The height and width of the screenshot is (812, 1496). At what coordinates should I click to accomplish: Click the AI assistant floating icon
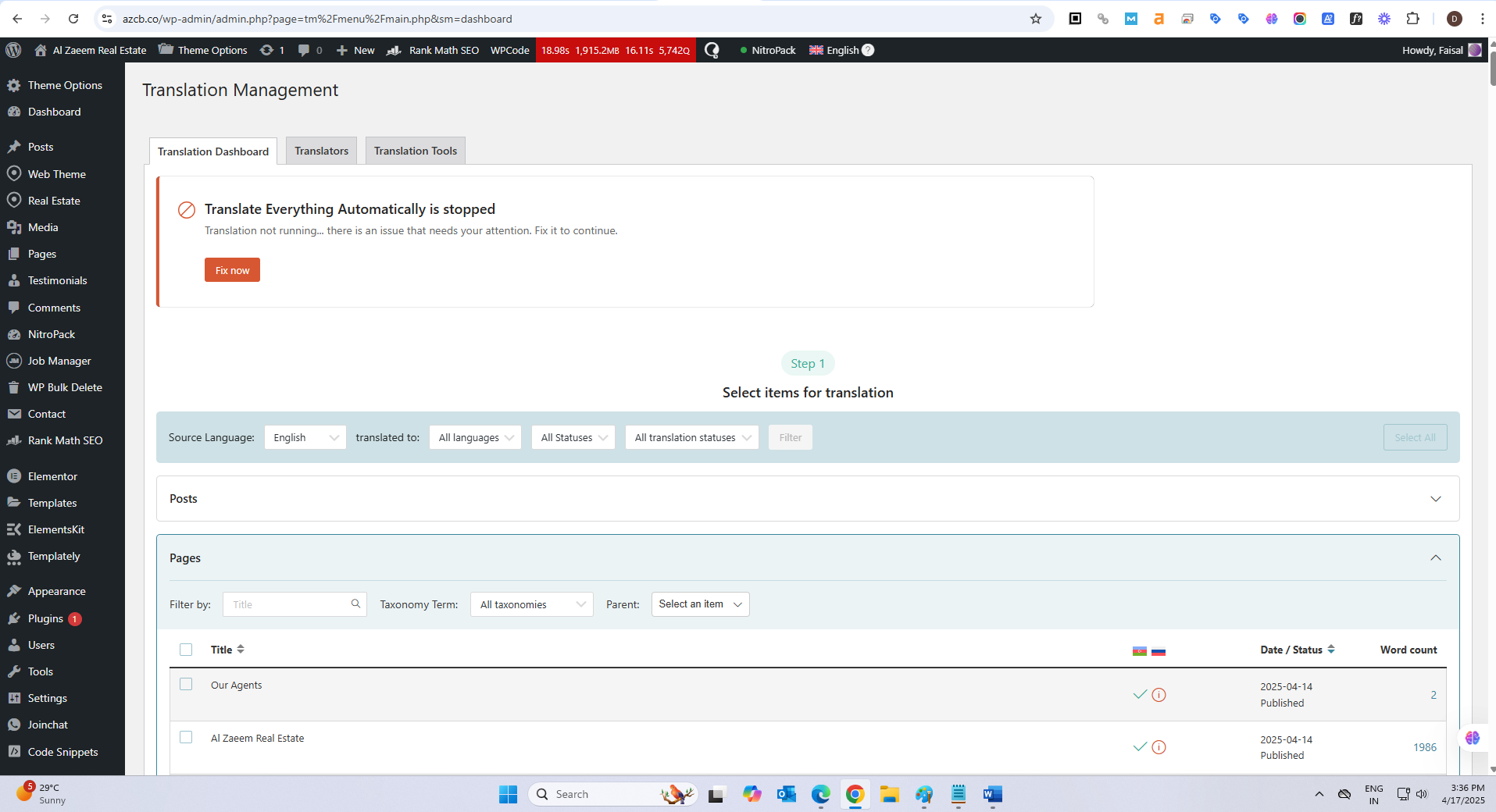click(x=1473, y=738)
